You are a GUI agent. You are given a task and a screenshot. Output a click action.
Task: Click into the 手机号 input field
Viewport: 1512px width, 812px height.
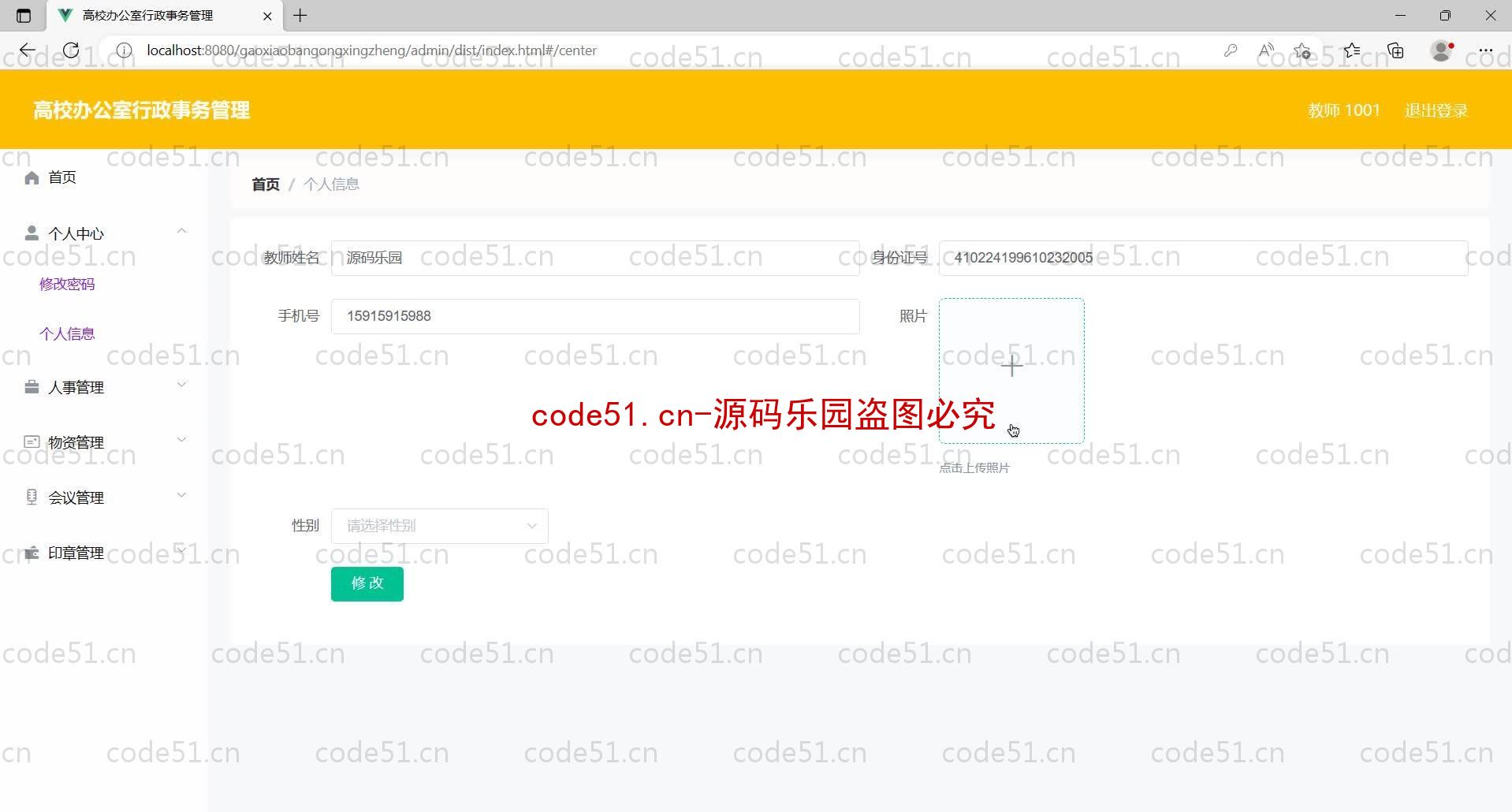(595, 316)
